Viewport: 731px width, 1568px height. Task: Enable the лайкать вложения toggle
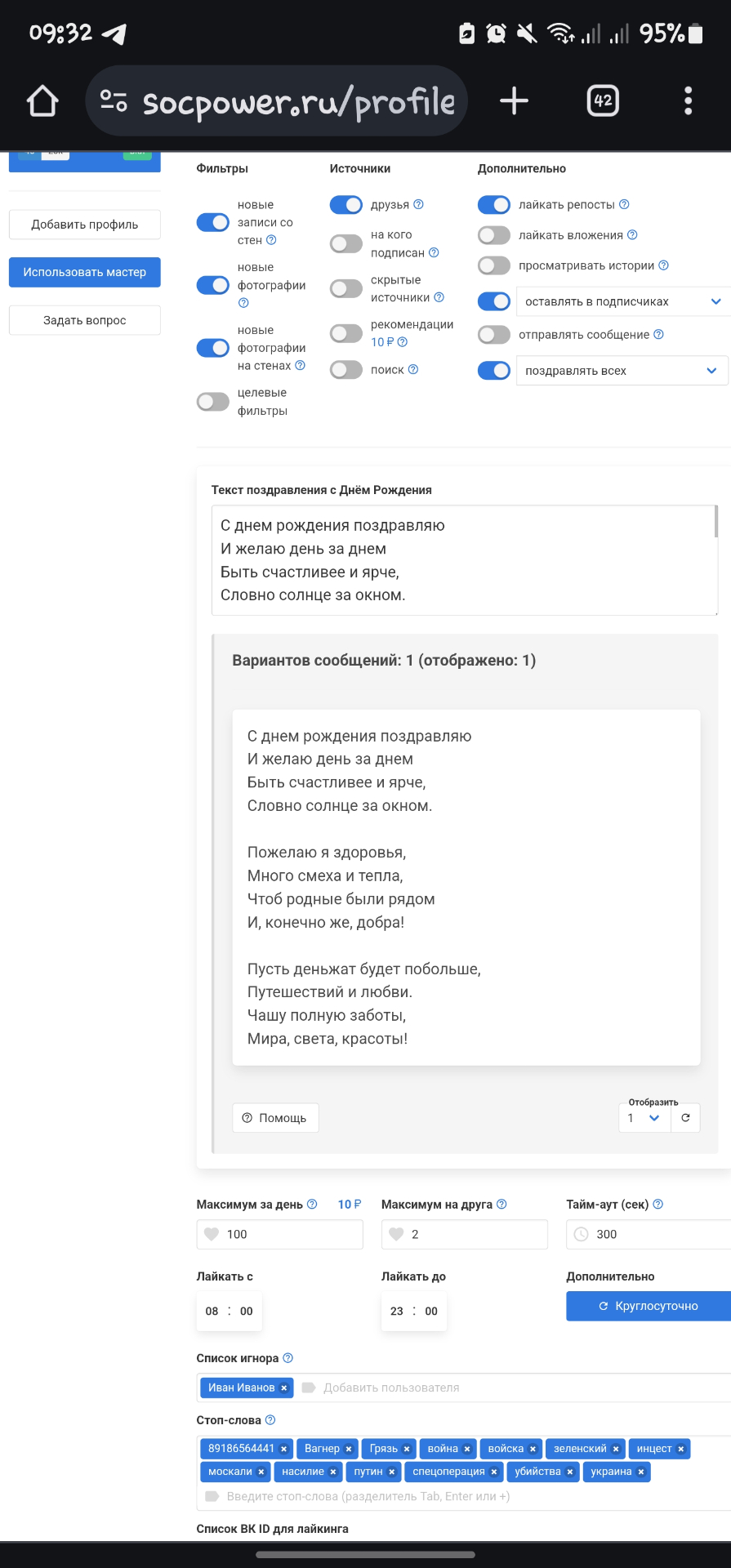click(x=494, y=235)
